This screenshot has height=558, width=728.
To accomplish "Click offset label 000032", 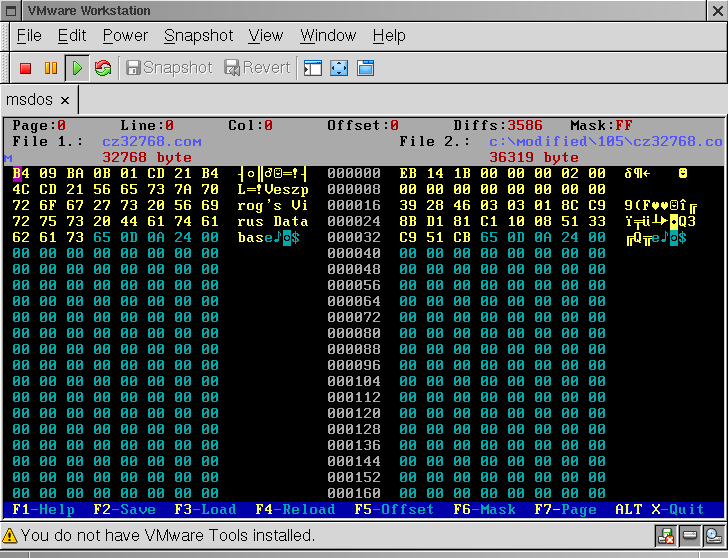I will pyautogui.click(x=354, y=238).
